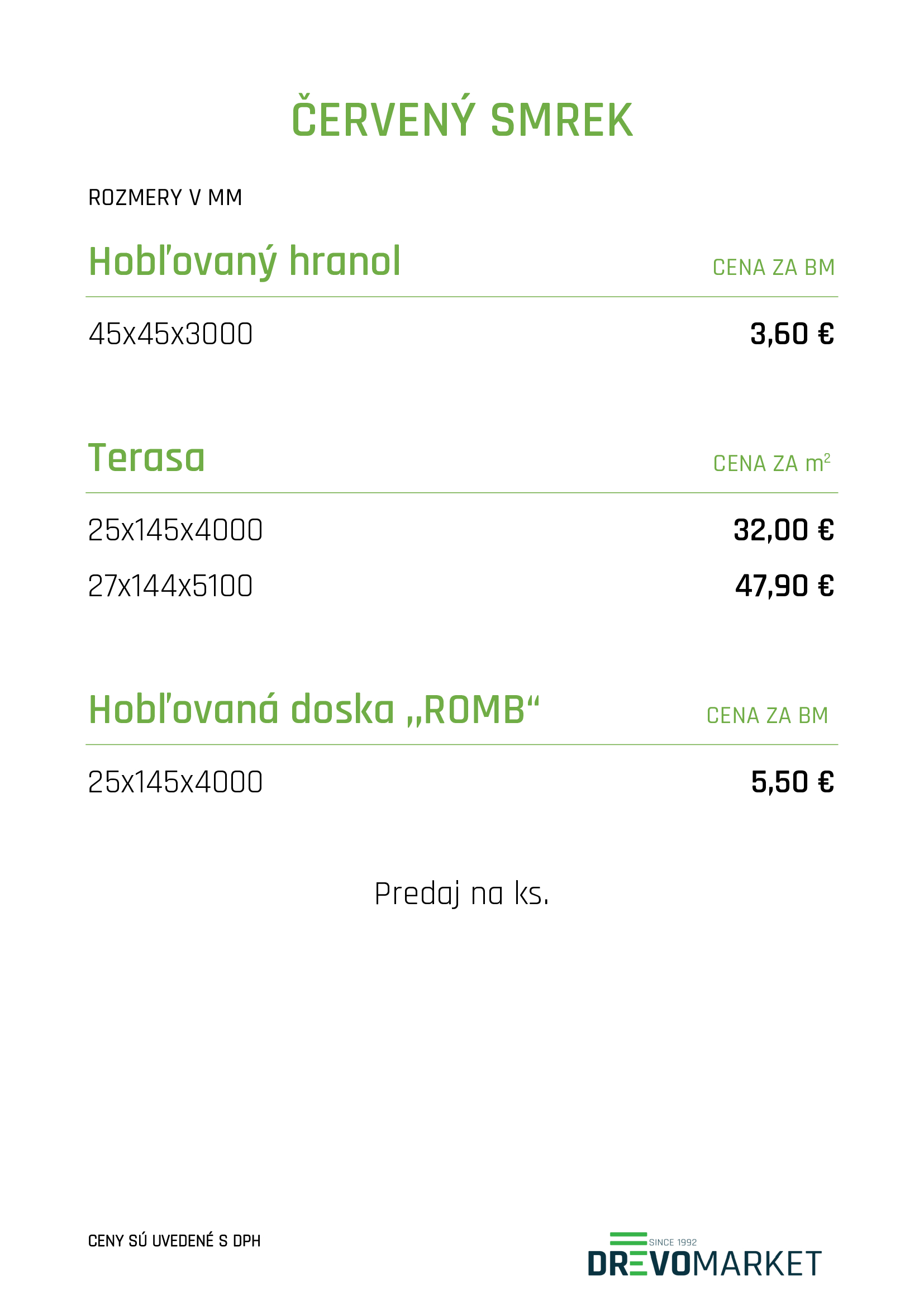
Task: Click the 5,50 € price
Action: click(793, 782)
